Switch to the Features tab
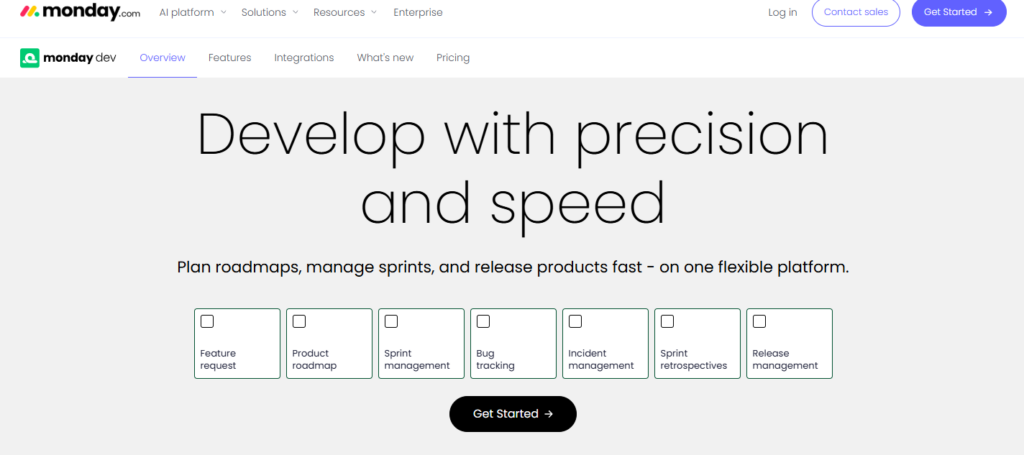The height and width of the screenshot is (455, 1024). tap(230, 57)
